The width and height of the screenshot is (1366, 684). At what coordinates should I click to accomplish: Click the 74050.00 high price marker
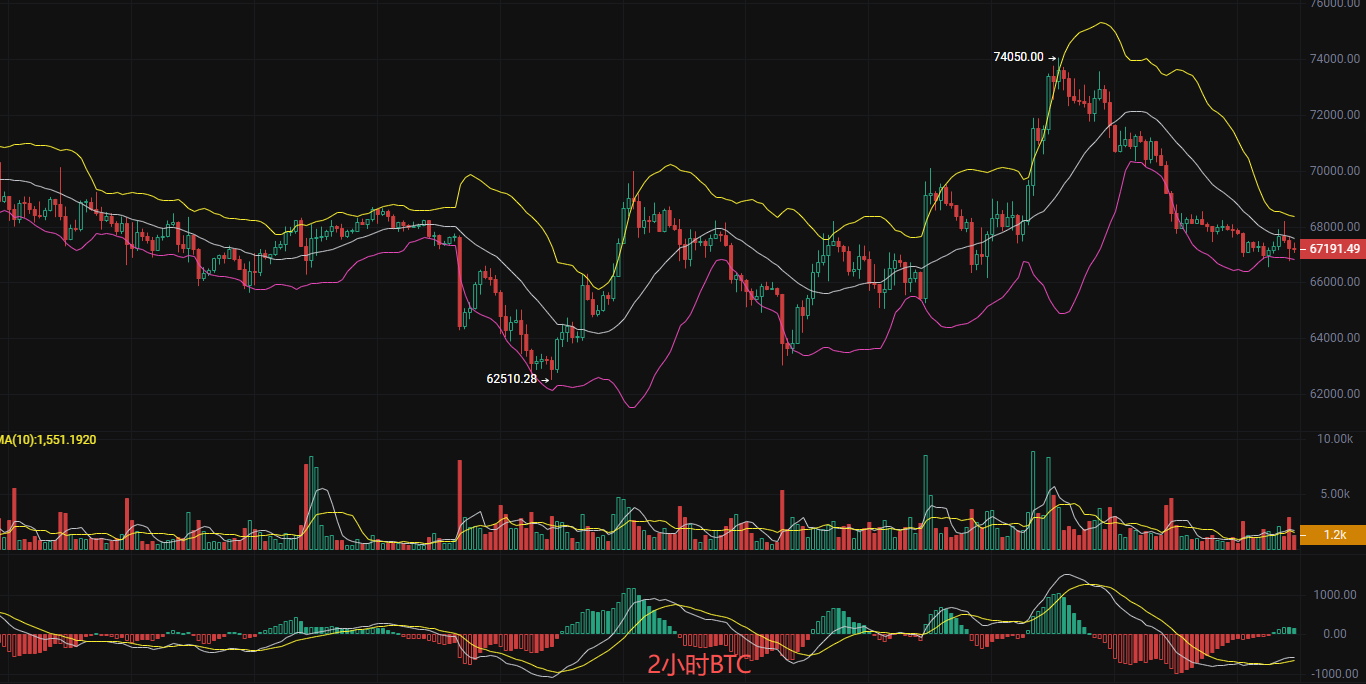tap(1017, 58)
